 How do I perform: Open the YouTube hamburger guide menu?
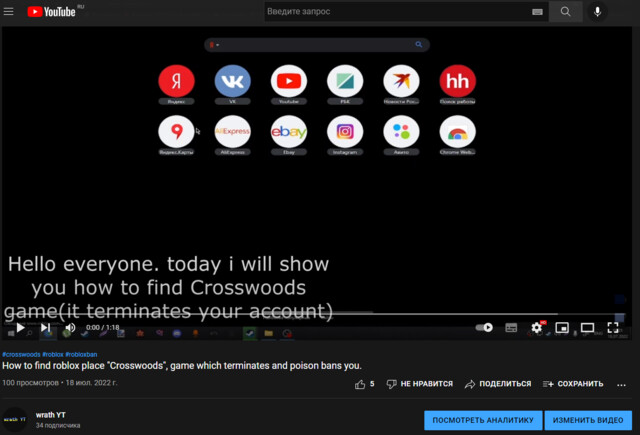click(x=9, y=11)
